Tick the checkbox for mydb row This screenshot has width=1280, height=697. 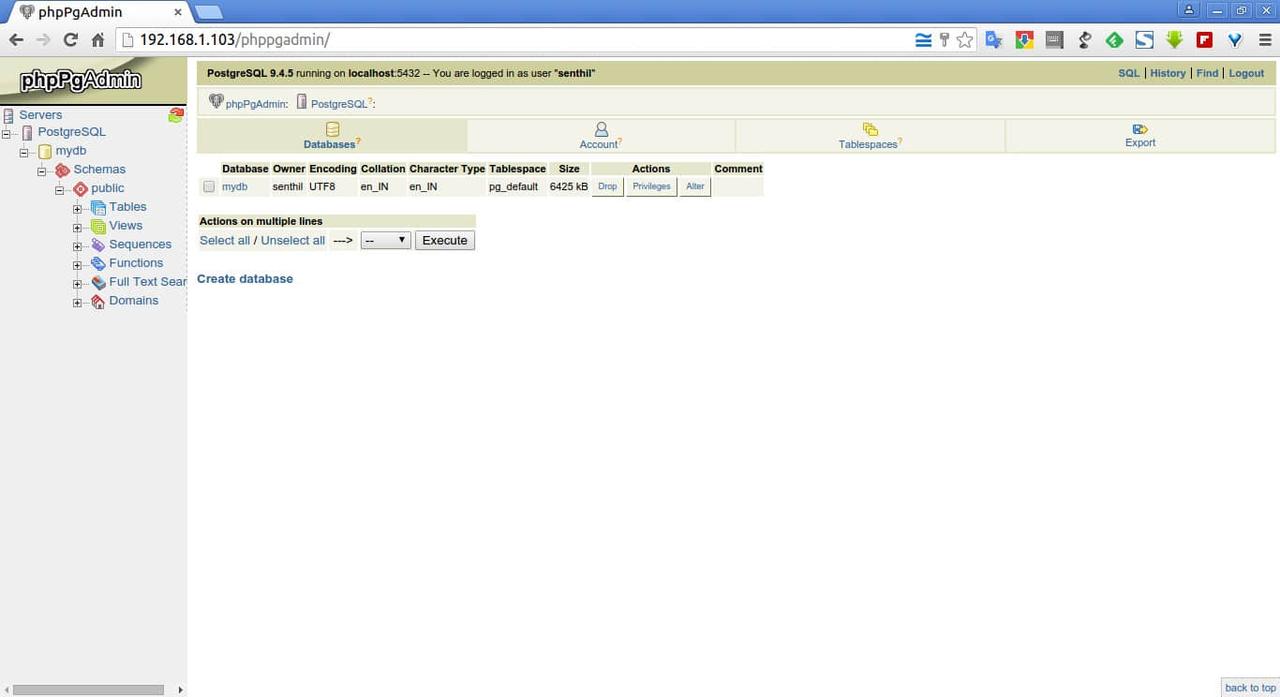pos(209,187)
